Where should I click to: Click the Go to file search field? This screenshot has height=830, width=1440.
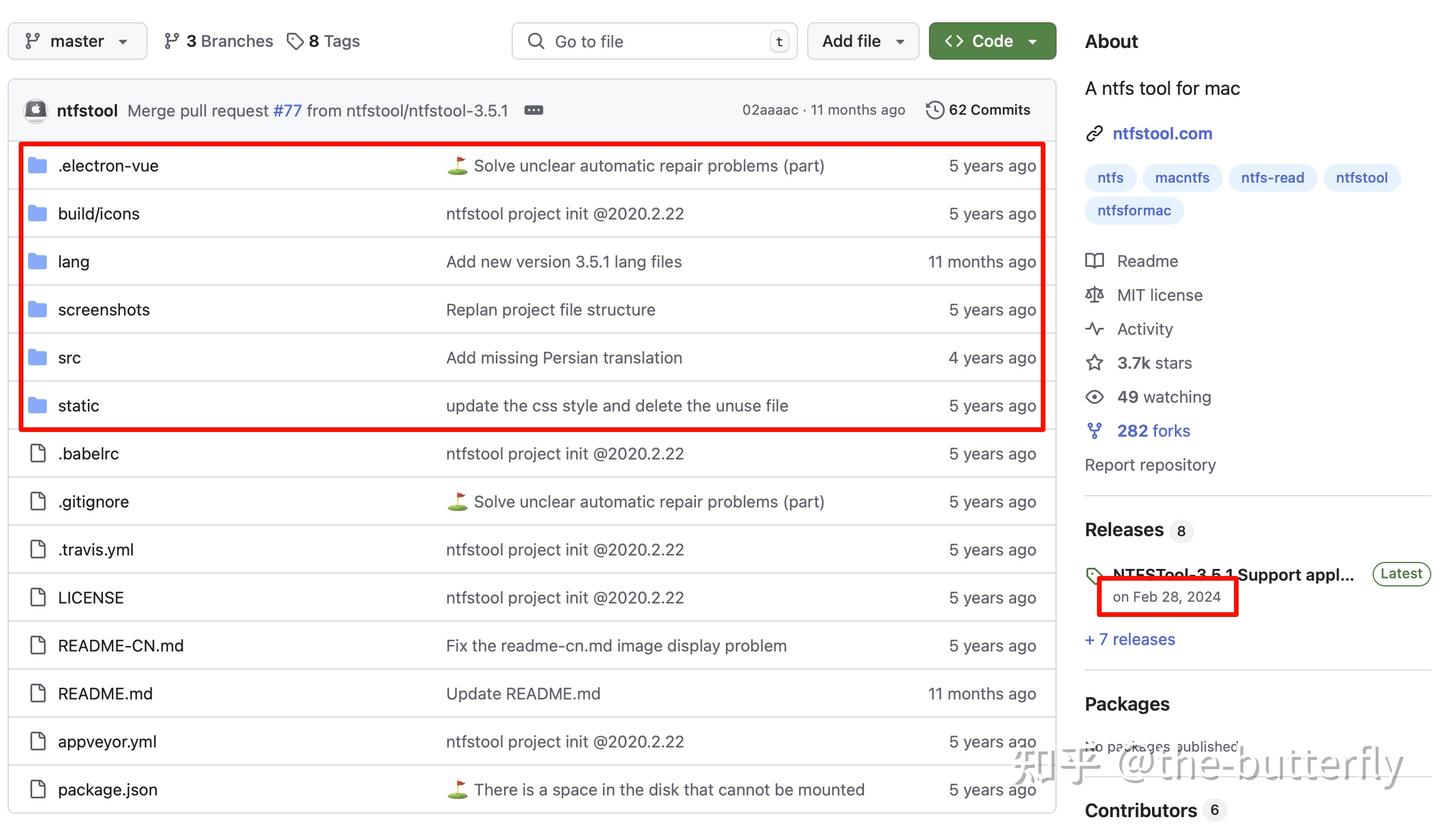[x=654, y=41]
